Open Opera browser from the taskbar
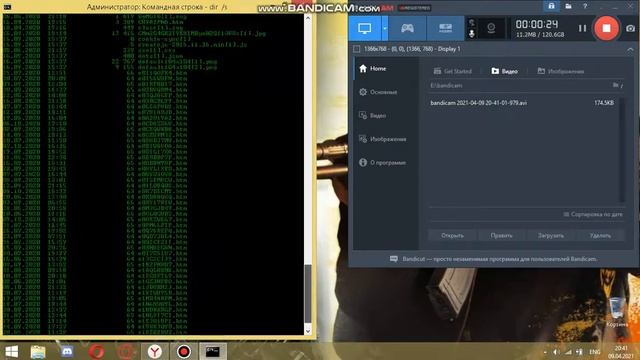The height and width of the screenshot is (360, 640). tap(97, 351)
